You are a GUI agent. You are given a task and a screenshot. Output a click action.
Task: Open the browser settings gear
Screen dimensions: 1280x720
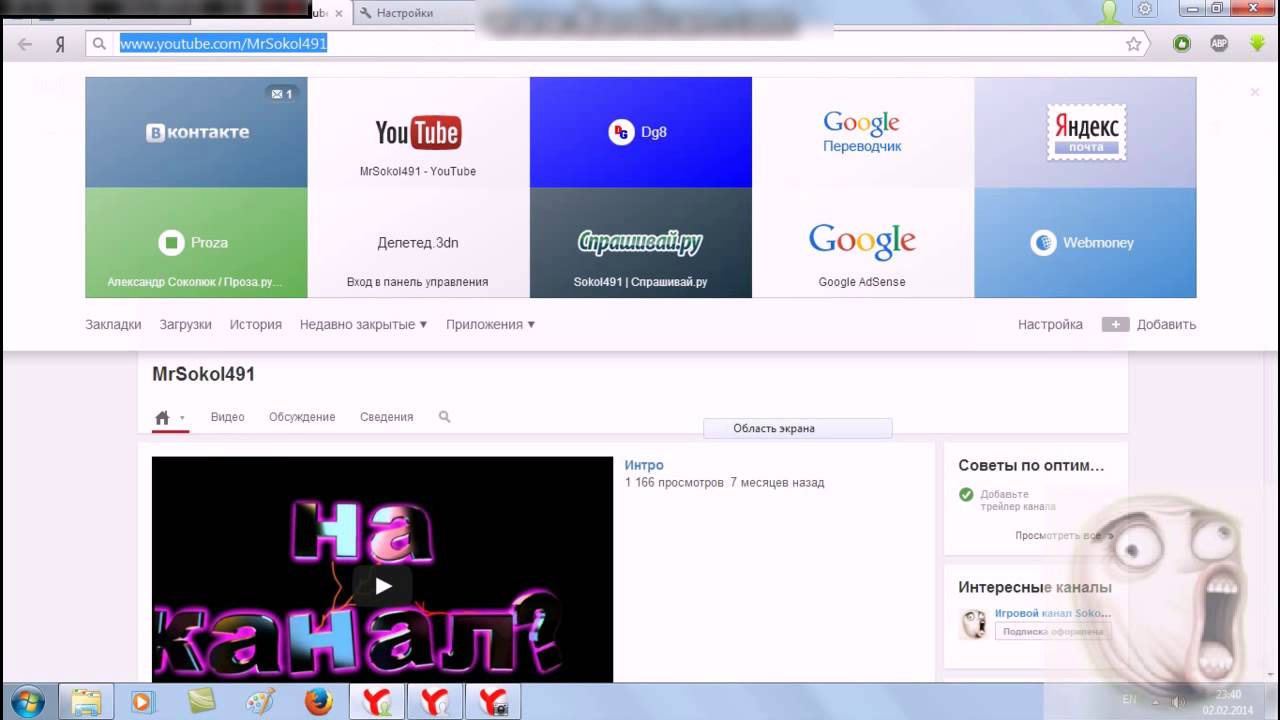(1145, 10)
